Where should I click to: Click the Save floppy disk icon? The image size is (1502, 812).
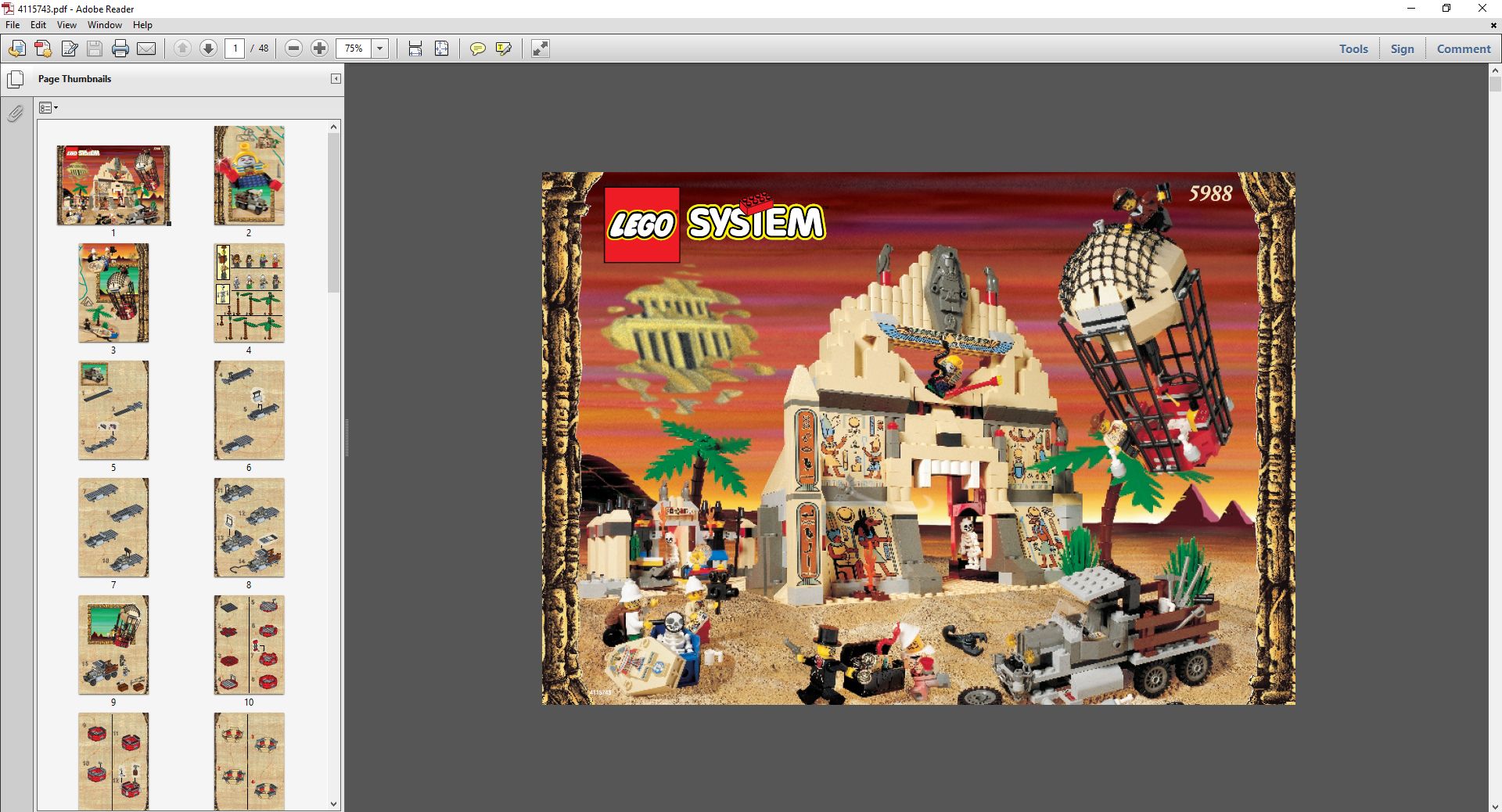click(95, 49)
